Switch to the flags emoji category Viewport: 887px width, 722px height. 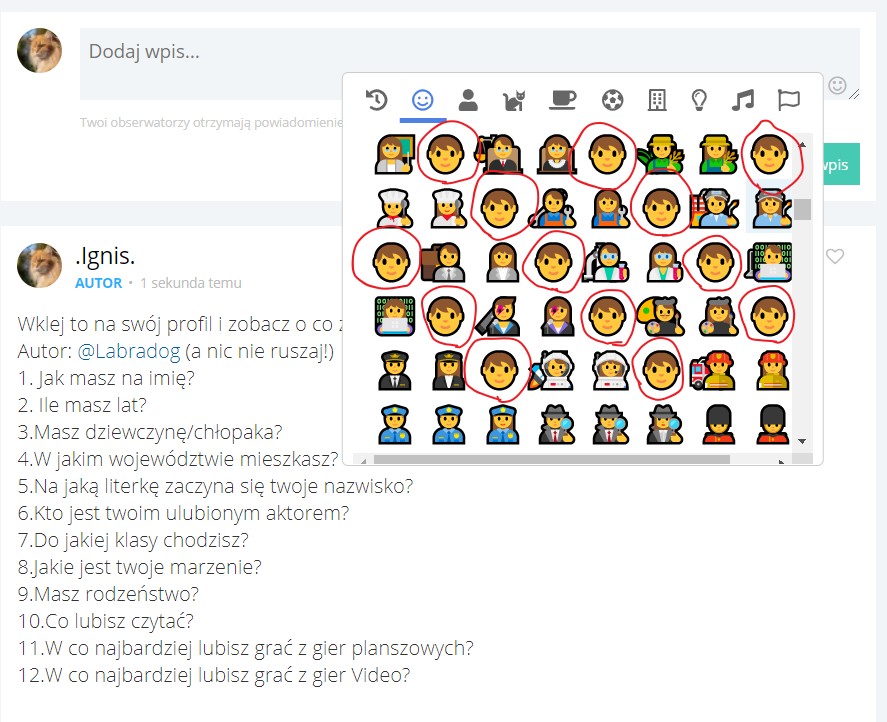pos(789,100)
